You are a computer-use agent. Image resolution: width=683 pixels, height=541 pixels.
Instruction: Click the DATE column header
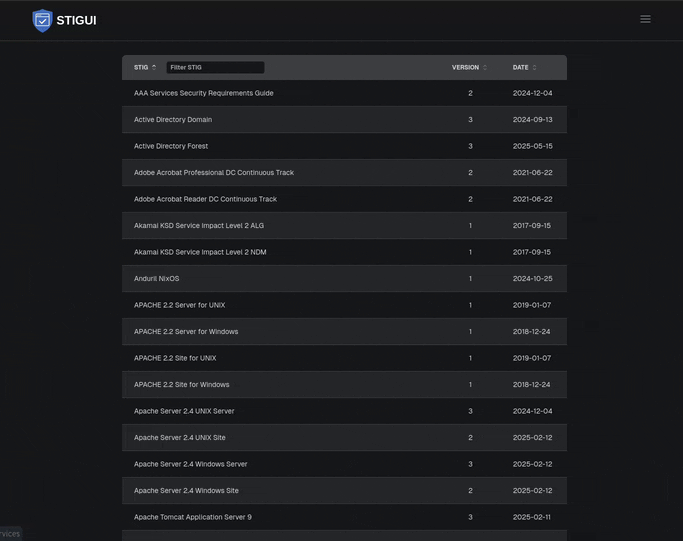tap(520, 68)
